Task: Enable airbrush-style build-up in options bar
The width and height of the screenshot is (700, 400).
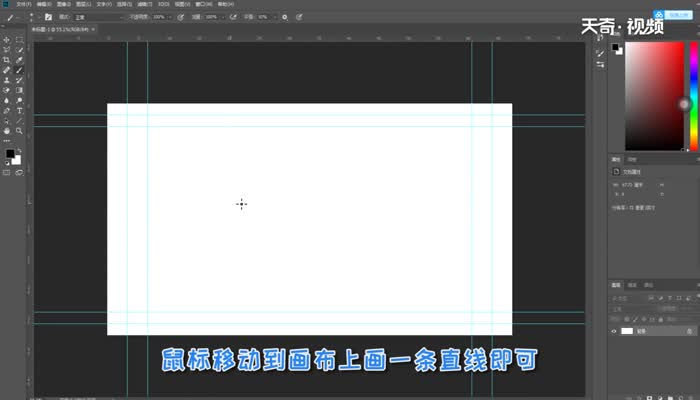Action: (x=233, y=17)
